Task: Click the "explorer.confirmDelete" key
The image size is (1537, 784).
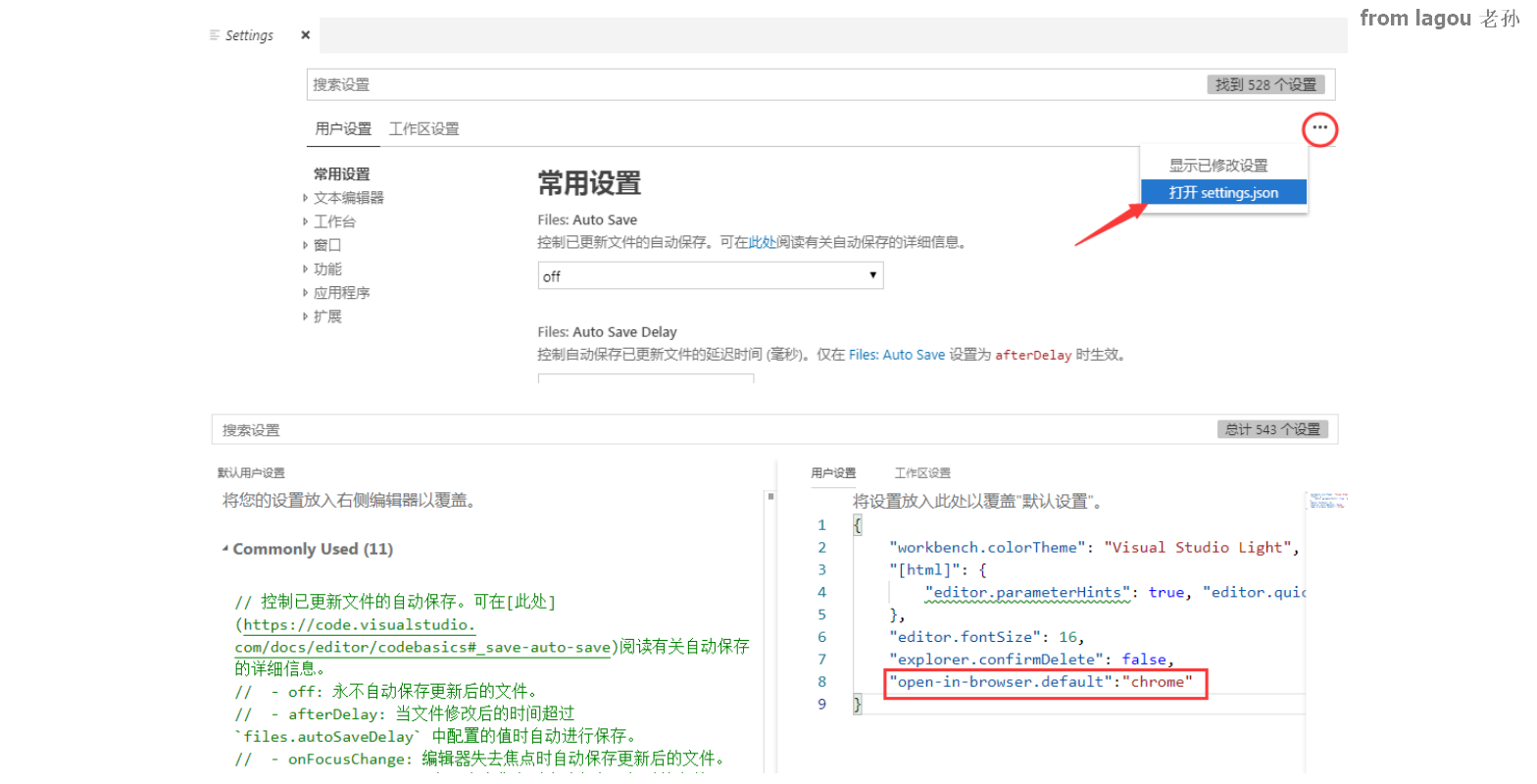Action: (997, 660)
